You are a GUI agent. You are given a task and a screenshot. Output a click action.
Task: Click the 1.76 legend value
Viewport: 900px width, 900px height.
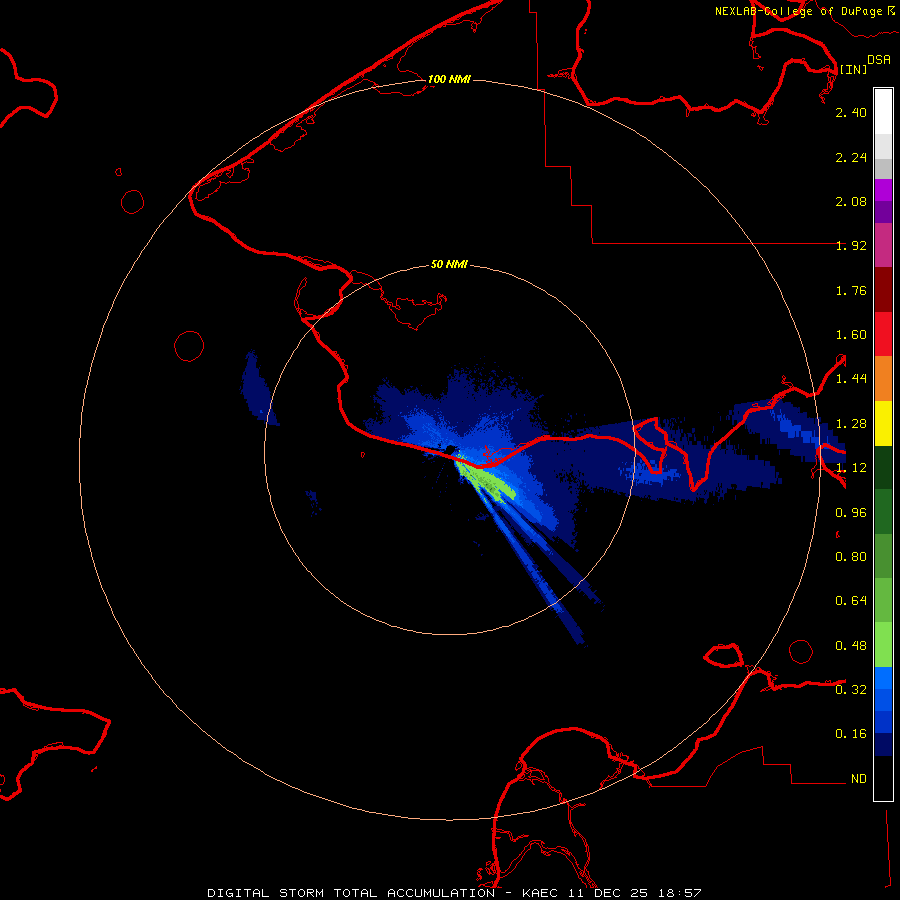tap(851, 290)
